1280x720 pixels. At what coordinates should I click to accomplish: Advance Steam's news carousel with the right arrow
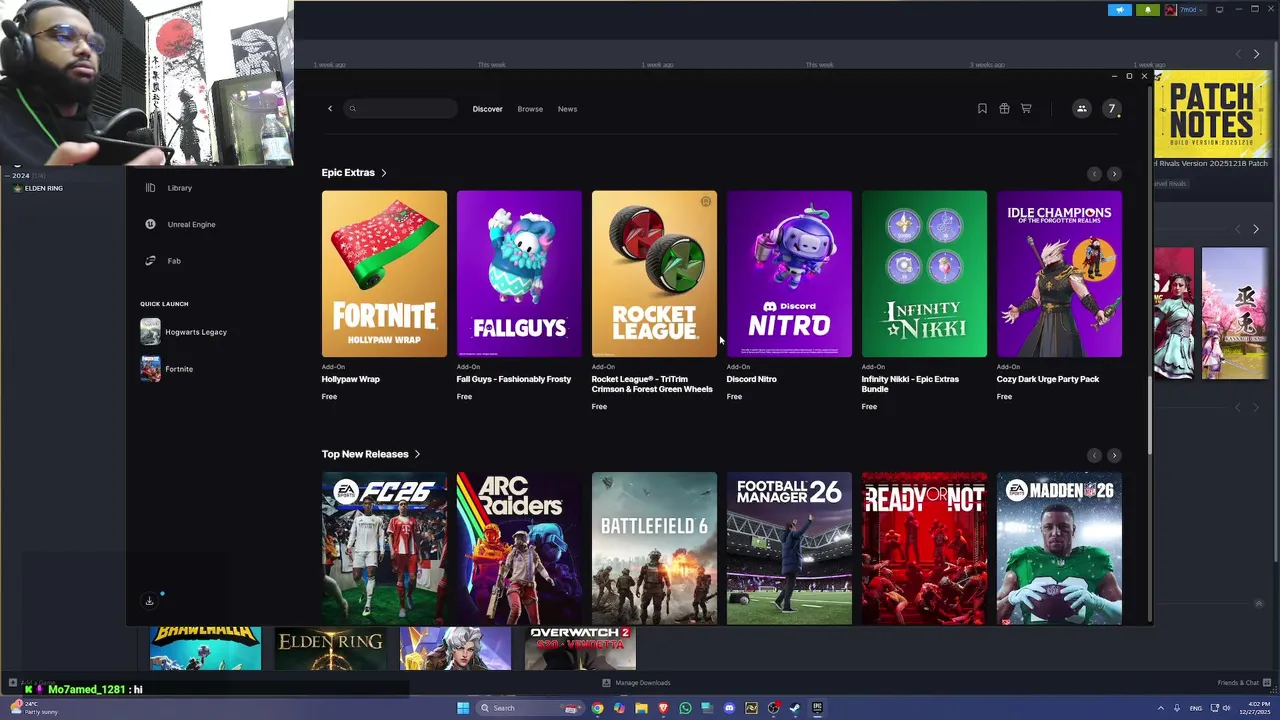point(1256,54)
